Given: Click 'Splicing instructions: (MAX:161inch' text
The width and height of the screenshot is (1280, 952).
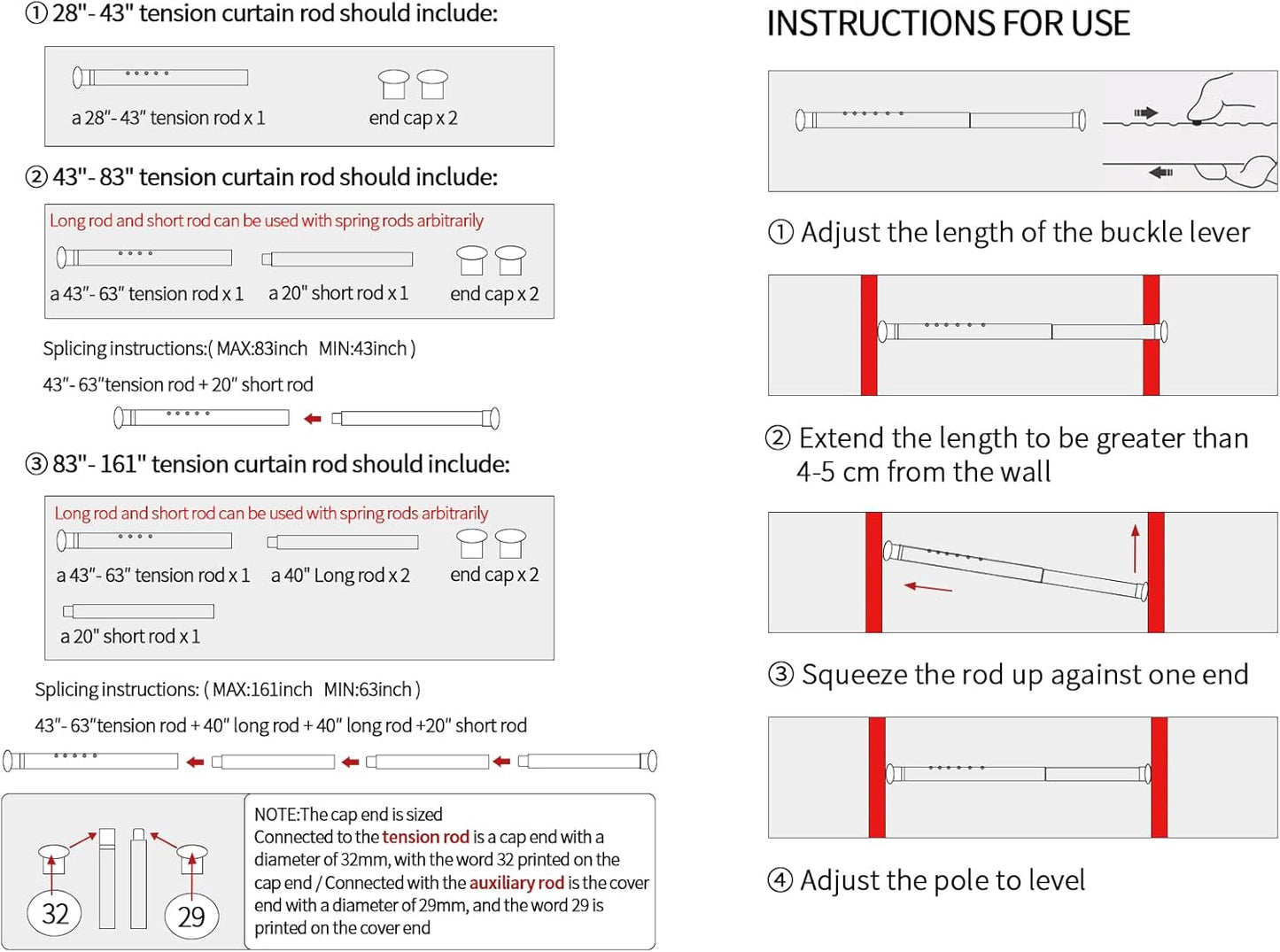Looking at the screenshot, I should 174,689.
